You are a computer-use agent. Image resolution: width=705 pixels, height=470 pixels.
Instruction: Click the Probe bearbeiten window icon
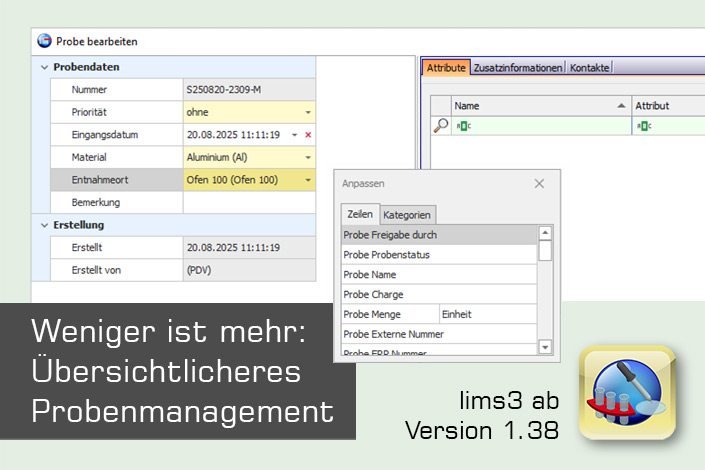click(44, 41)
